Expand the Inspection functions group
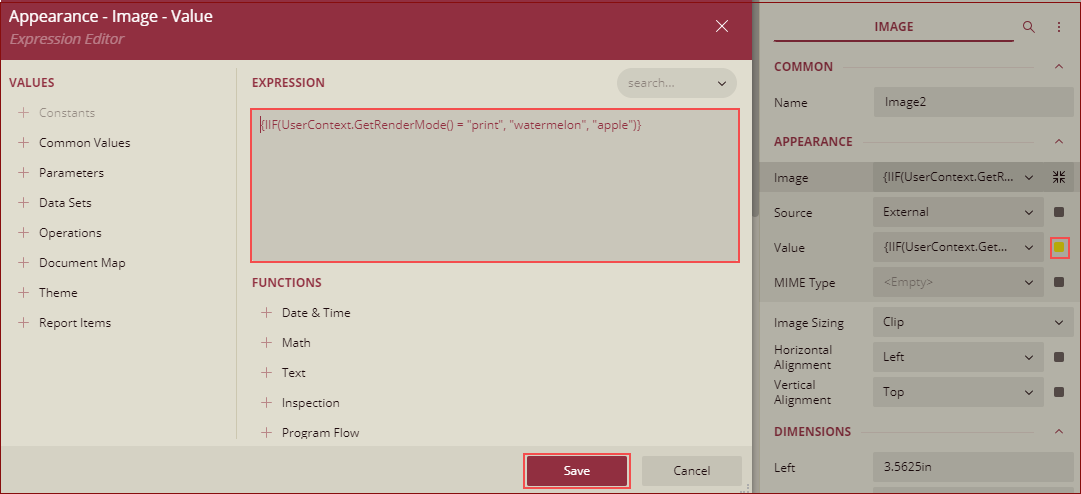Screen dimensions: 1081x494 click(267, 402)
